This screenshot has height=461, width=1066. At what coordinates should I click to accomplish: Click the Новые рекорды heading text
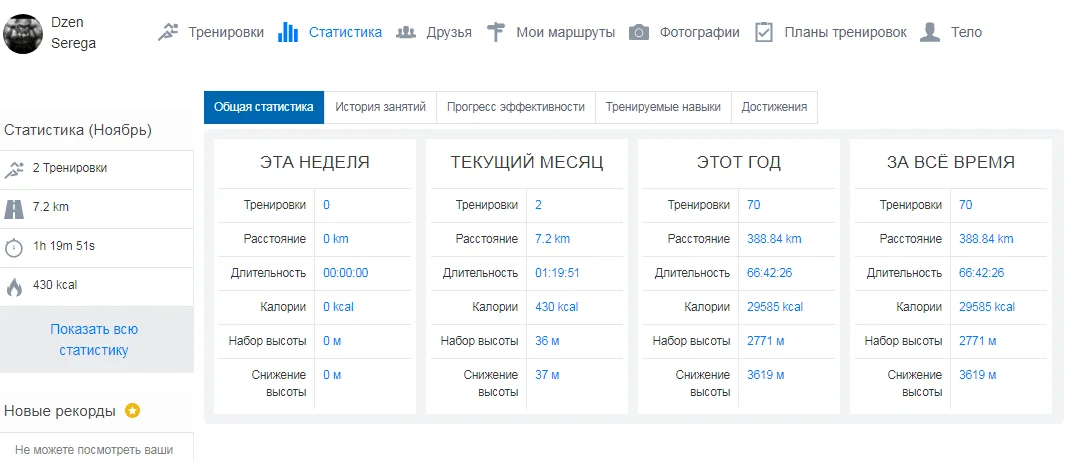pyautogui.click(x=60, y=411)
